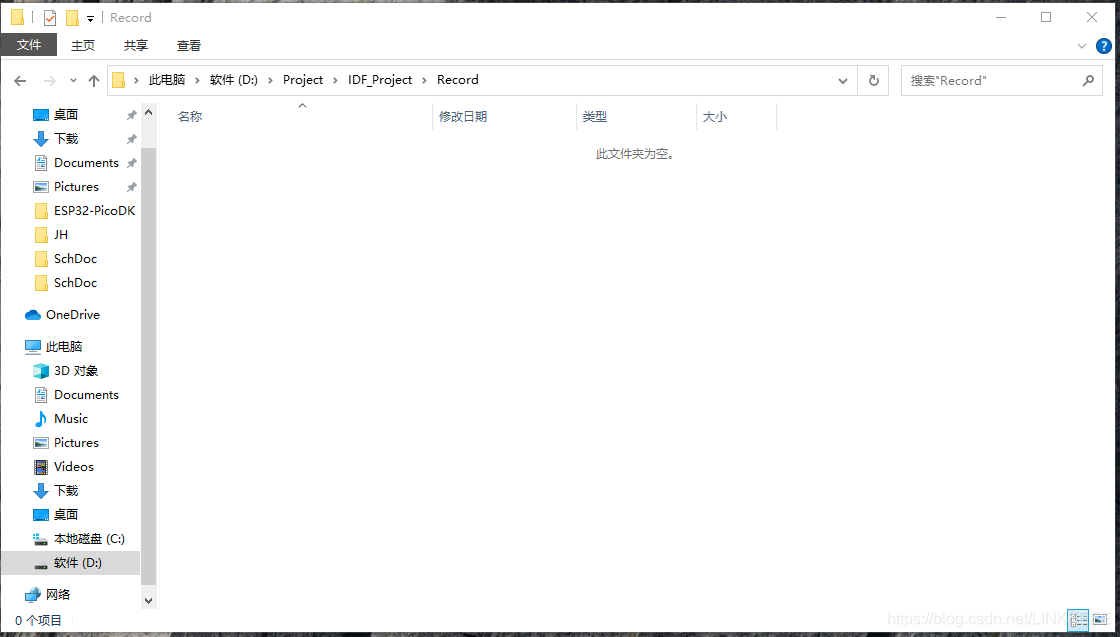Viewport: 1120px width, 637px height.
Task: Click the back navigation arrow
Action: pyautogui.click(x=20, y=80)
